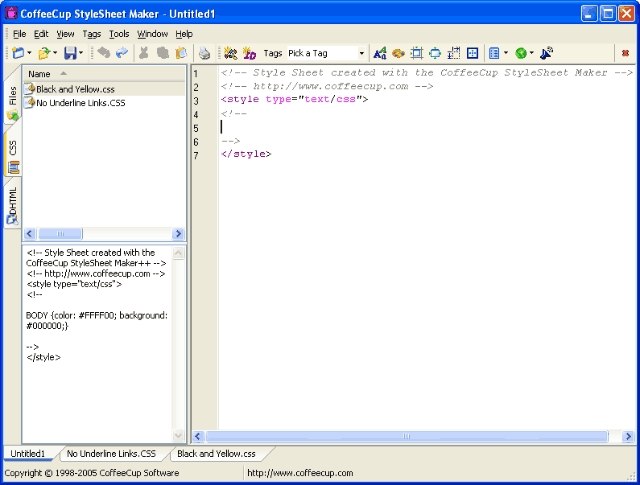
Task: Click the red close-document icon in toolbar
Action: coord(625,53)
